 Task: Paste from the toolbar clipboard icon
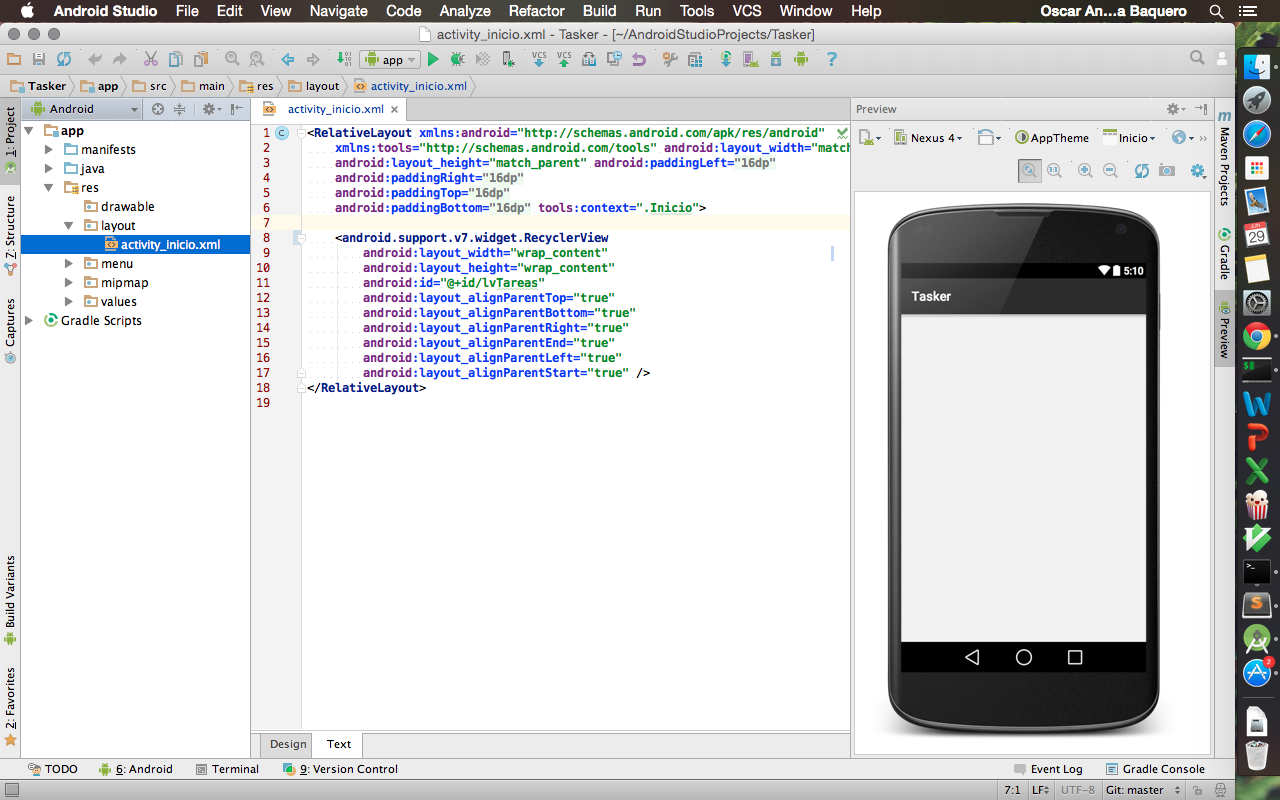click(x=200, y=60)
